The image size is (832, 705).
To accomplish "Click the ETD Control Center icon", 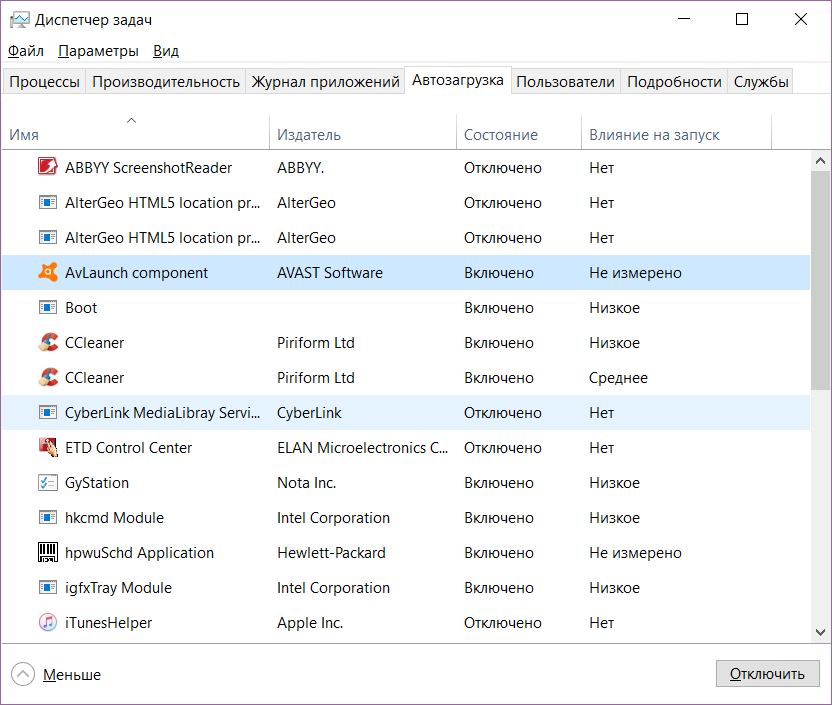I will pyautogui.click(x=48, y=447).
